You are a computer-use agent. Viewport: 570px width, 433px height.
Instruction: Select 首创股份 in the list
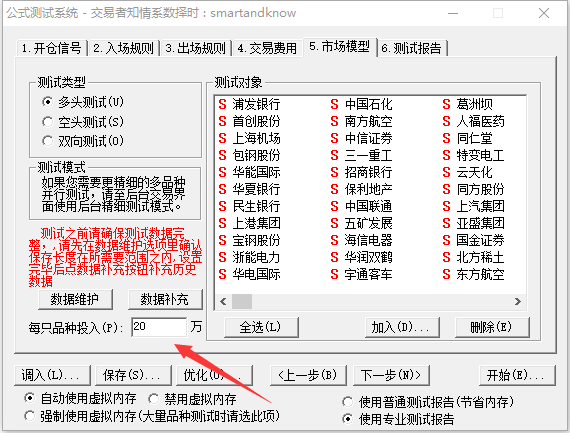[x=249, y=121]
